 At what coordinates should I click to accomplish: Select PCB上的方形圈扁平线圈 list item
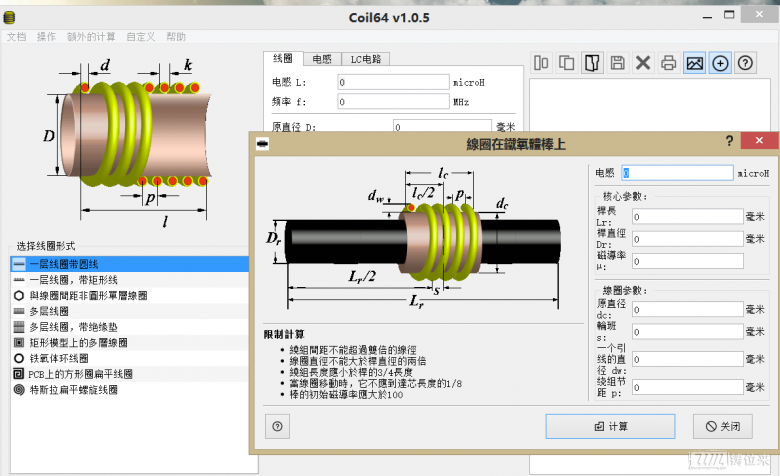(x=129, y=374)
